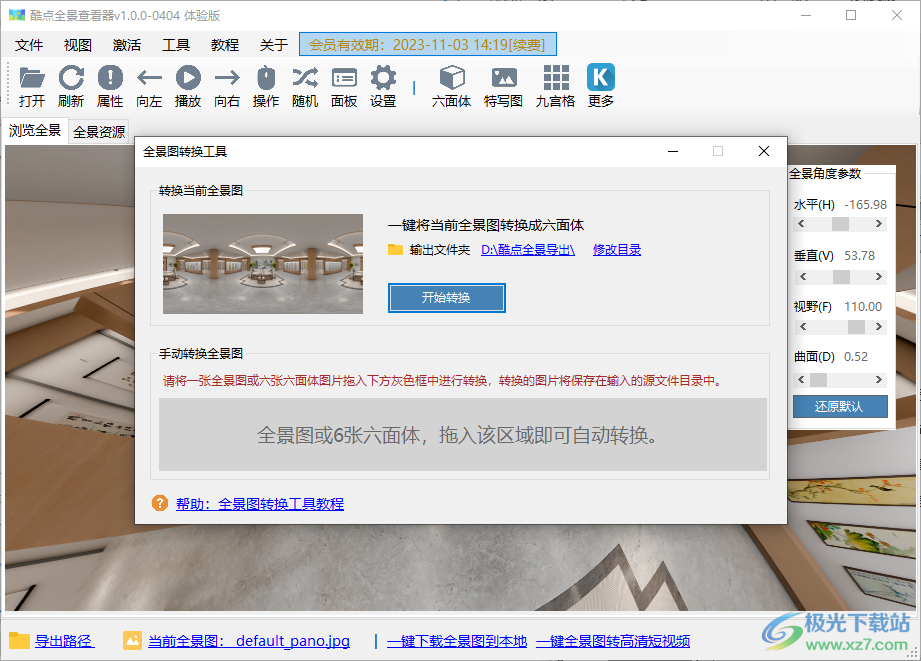This screenshot has width=921, height=661.
Task: Click the 还原默认 button
Action: [840, 407]
